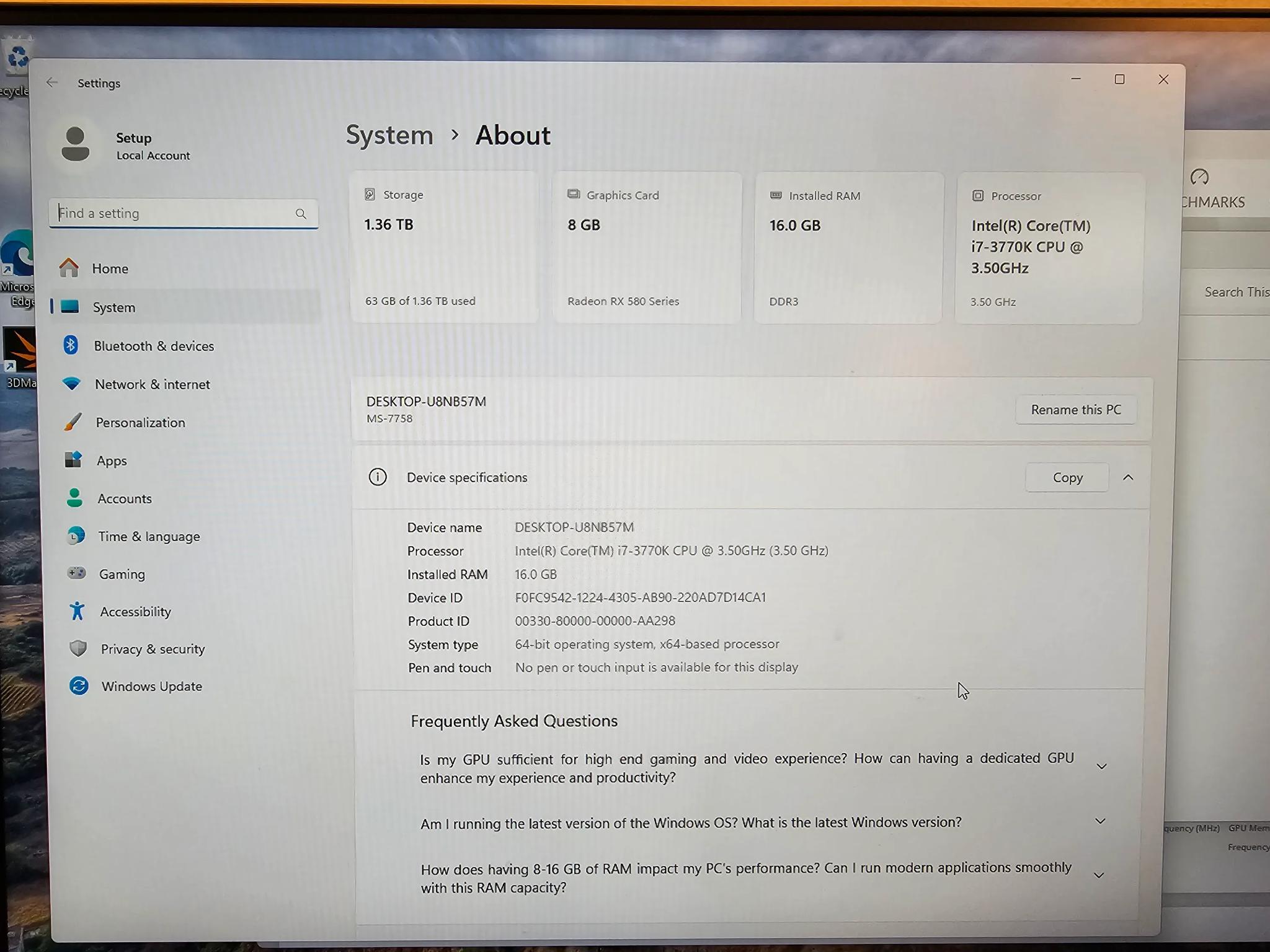Click the Accounts person icon
The image size is (1270, 952).
click(74, 498)
